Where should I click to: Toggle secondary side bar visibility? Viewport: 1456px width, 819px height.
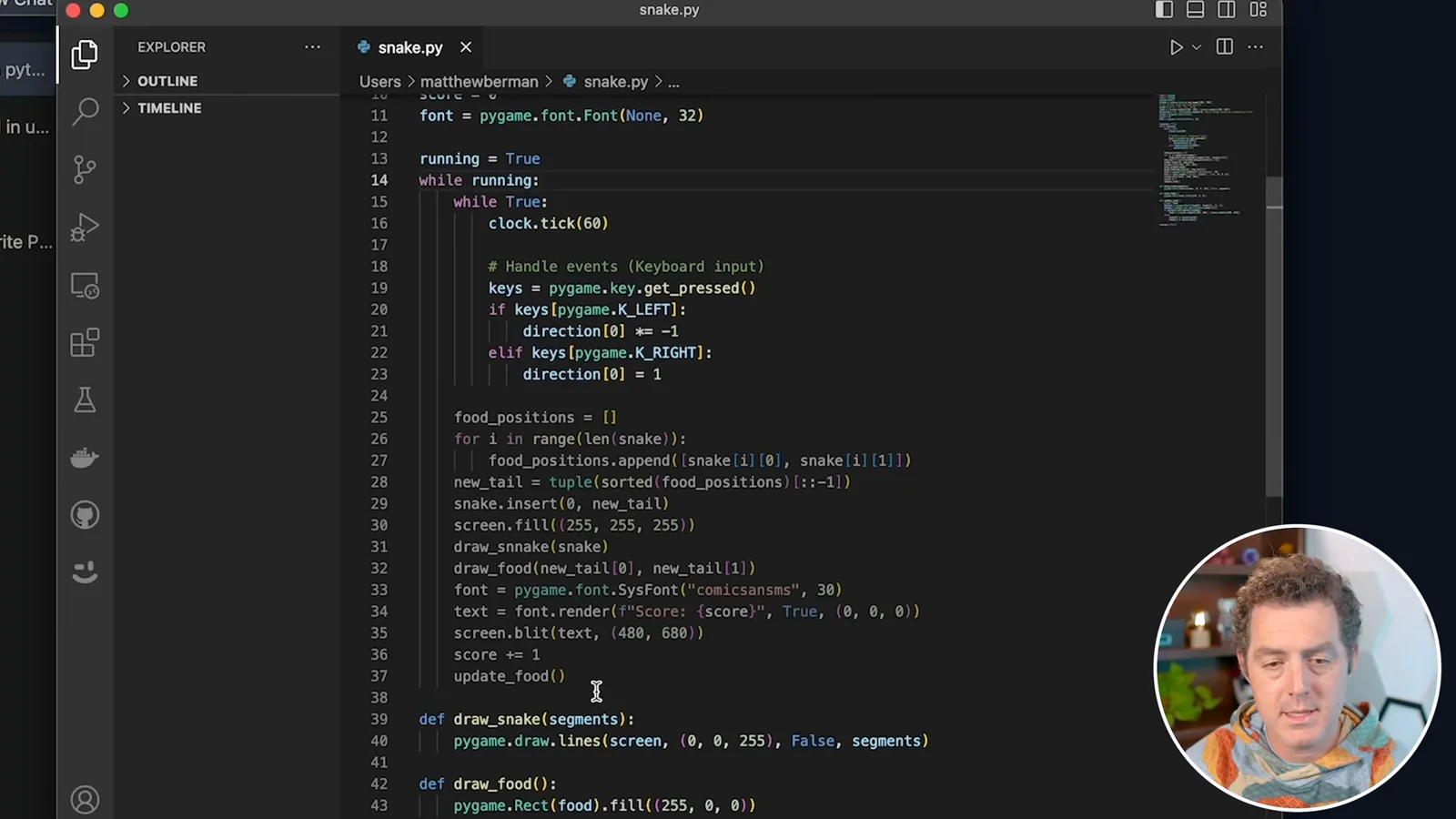pyautogui.click(x=1227, y=9)
